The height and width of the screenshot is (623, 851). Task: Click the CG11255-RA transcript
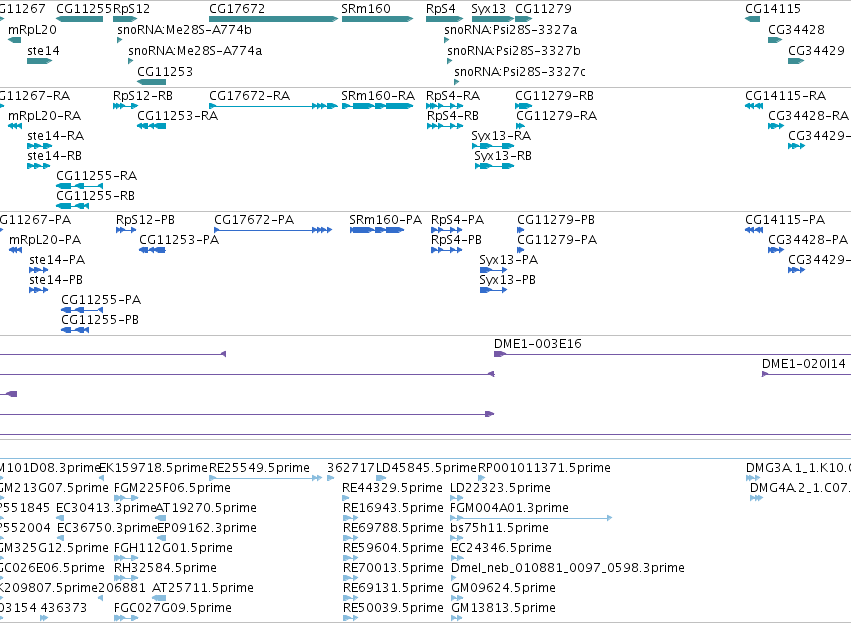pyautogui.click(x=79, y=186)
